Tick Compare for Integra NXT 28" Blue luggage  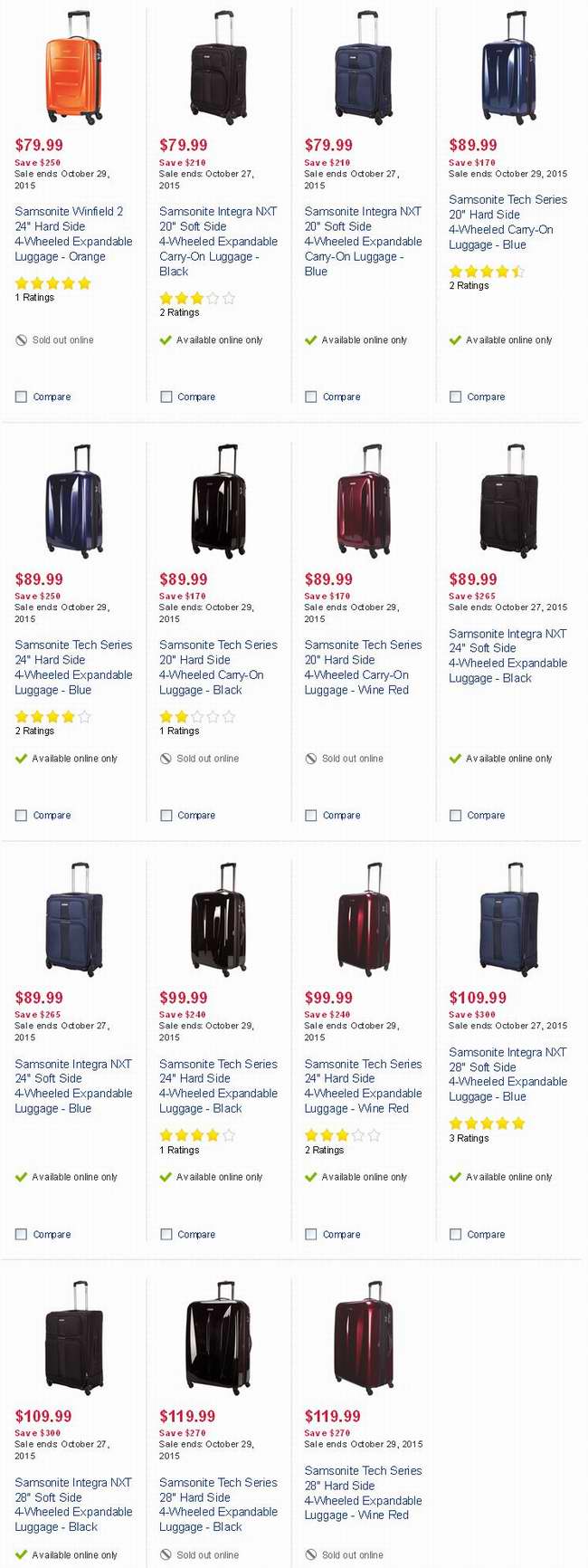pyautogui.click(x=455, y=1234)
